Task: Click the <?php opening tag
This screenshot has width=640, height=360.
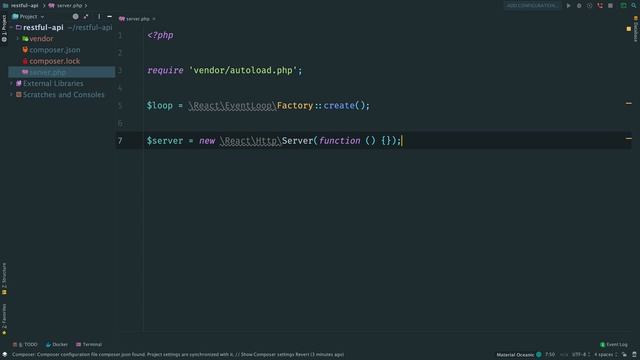Action: pos(160,36)
